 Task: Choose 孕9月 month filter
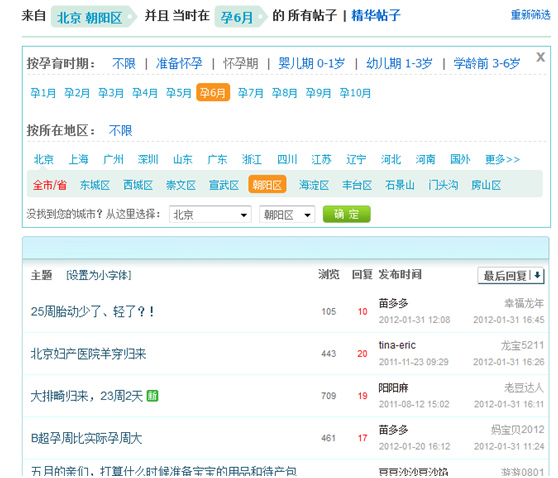tap(318, 93)
